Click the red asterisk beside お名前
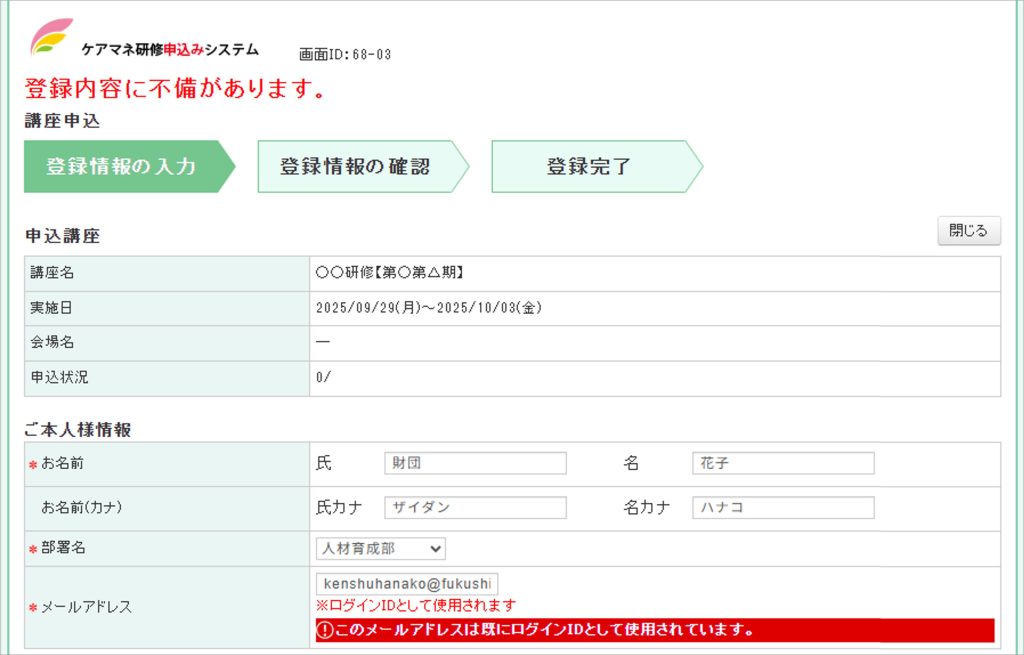The width and height of the screenshot is (1024, 655). point(33,465)
